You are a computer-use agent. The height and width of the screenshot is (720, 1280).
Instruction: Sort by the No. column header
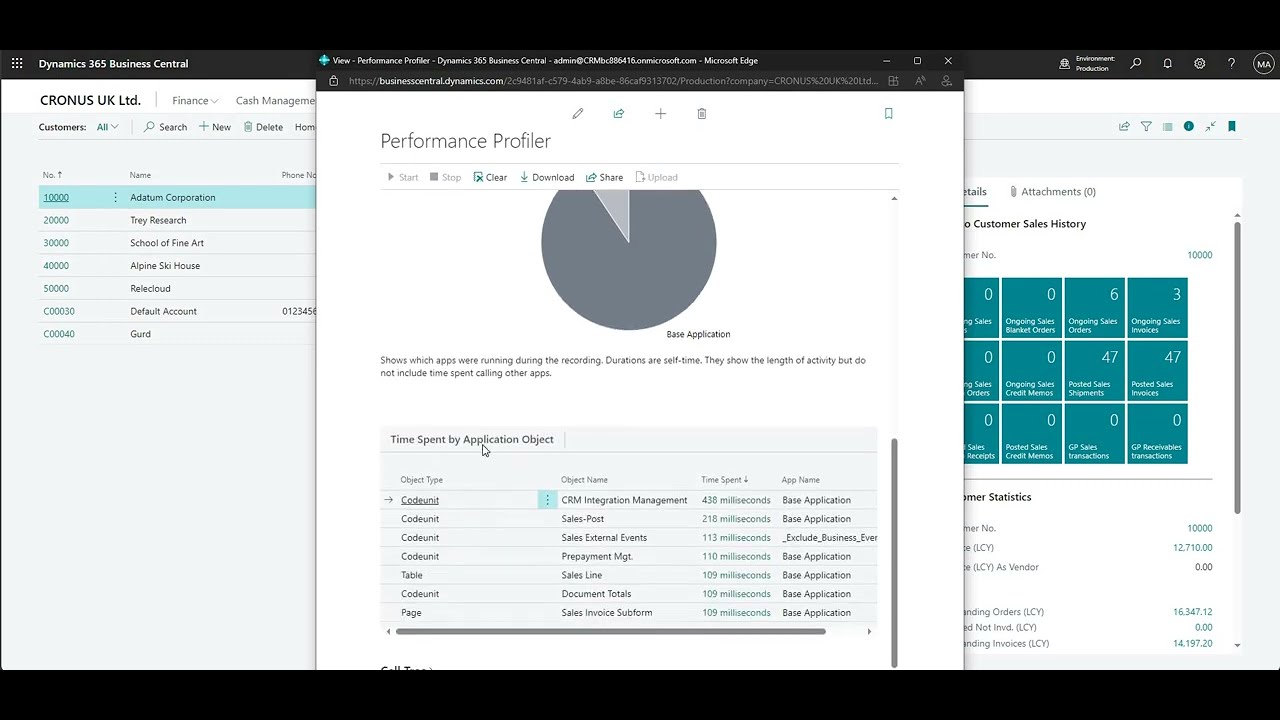click(52, 175)
